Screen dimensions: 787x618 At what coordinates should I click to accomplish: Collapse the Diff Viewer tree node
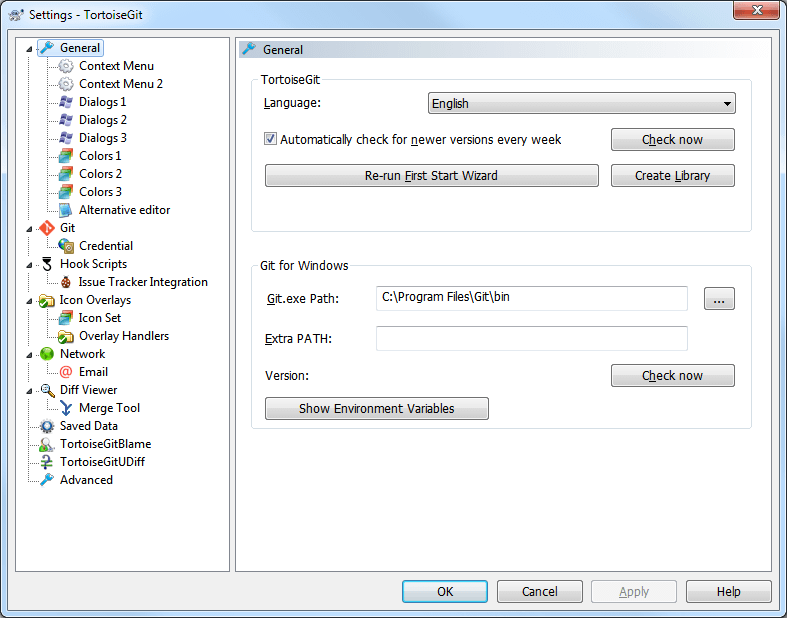pyautogui.click(x=29, y=391)
